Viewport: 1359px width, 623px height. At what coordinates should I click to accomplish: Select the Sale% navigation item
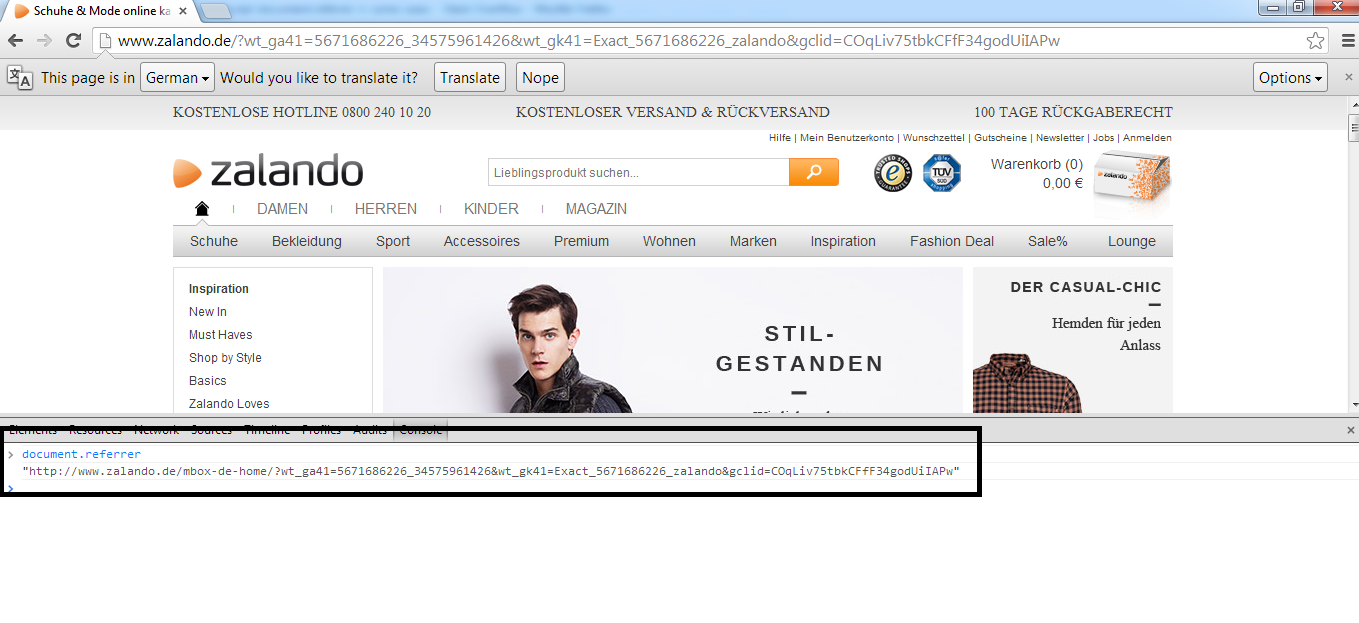1047,241
